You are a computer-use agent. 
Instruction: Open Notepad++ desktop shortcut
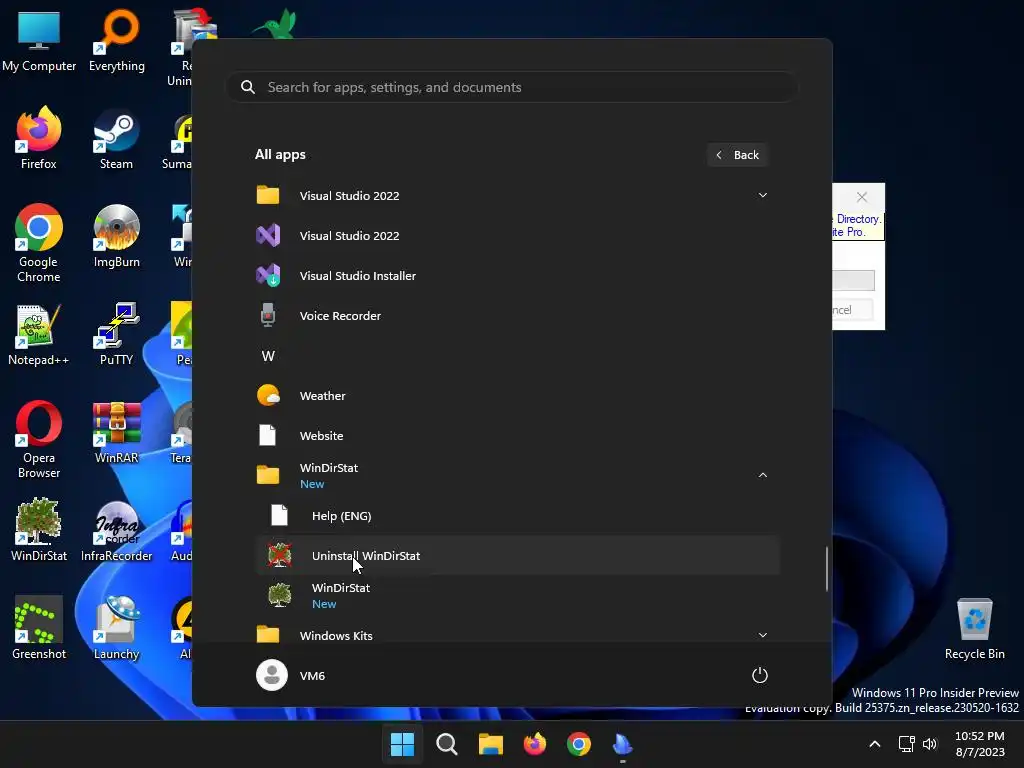[x=39, y=334]
